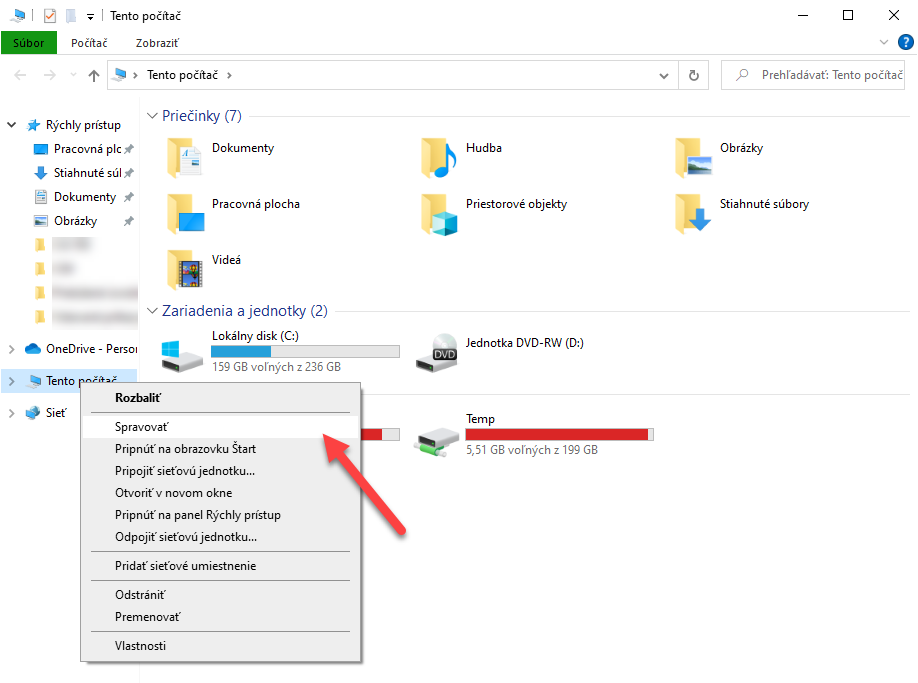Open the Priestorové objekty folder
The width and height of the screenshot is (918, 683).
pos(494,214)
